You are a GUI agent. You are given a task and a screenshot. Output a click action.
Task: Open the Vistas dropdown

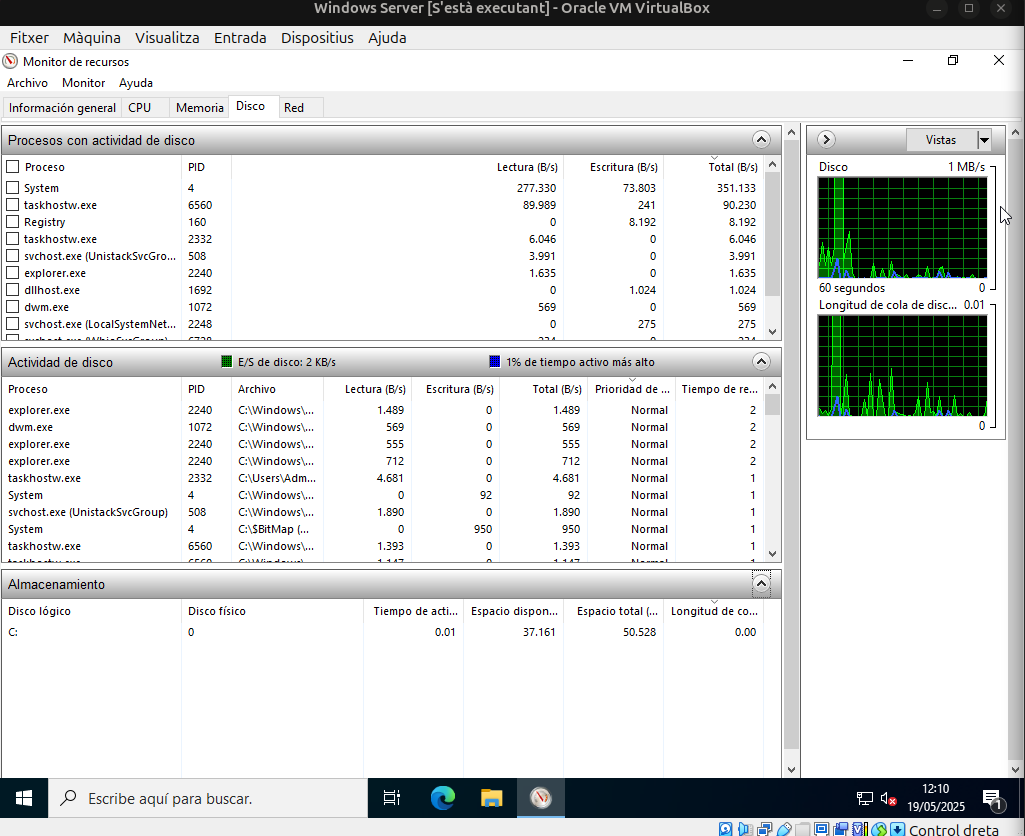tap(984, 140)
